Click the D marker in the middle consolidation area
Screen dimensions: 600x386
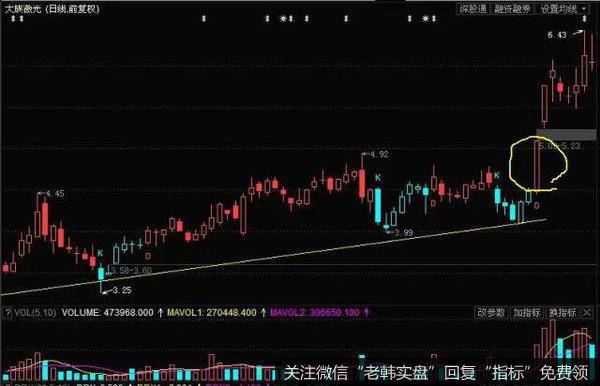(x=433, y=203)
